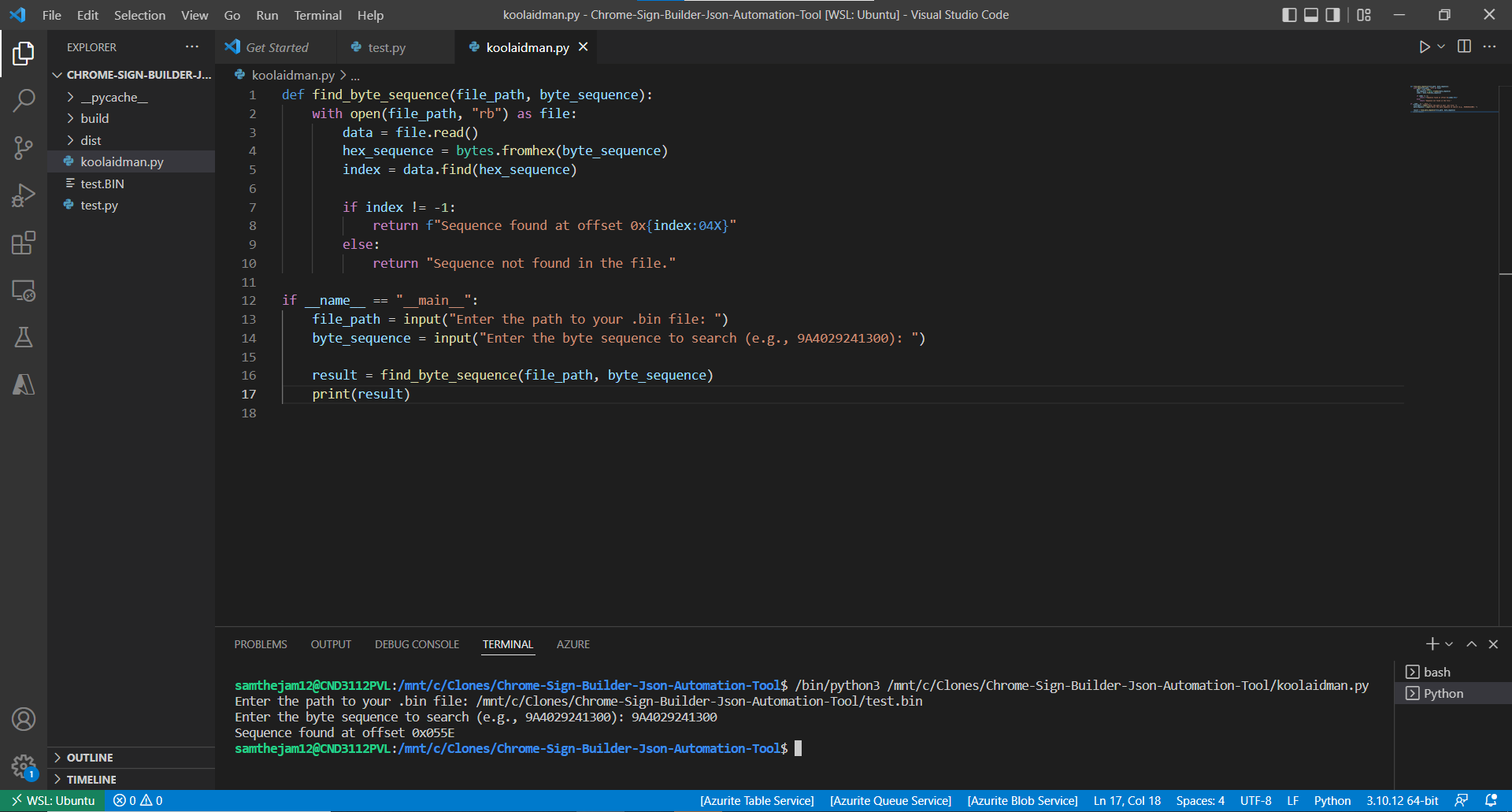Click the feedback icon in status bar

1462,800
